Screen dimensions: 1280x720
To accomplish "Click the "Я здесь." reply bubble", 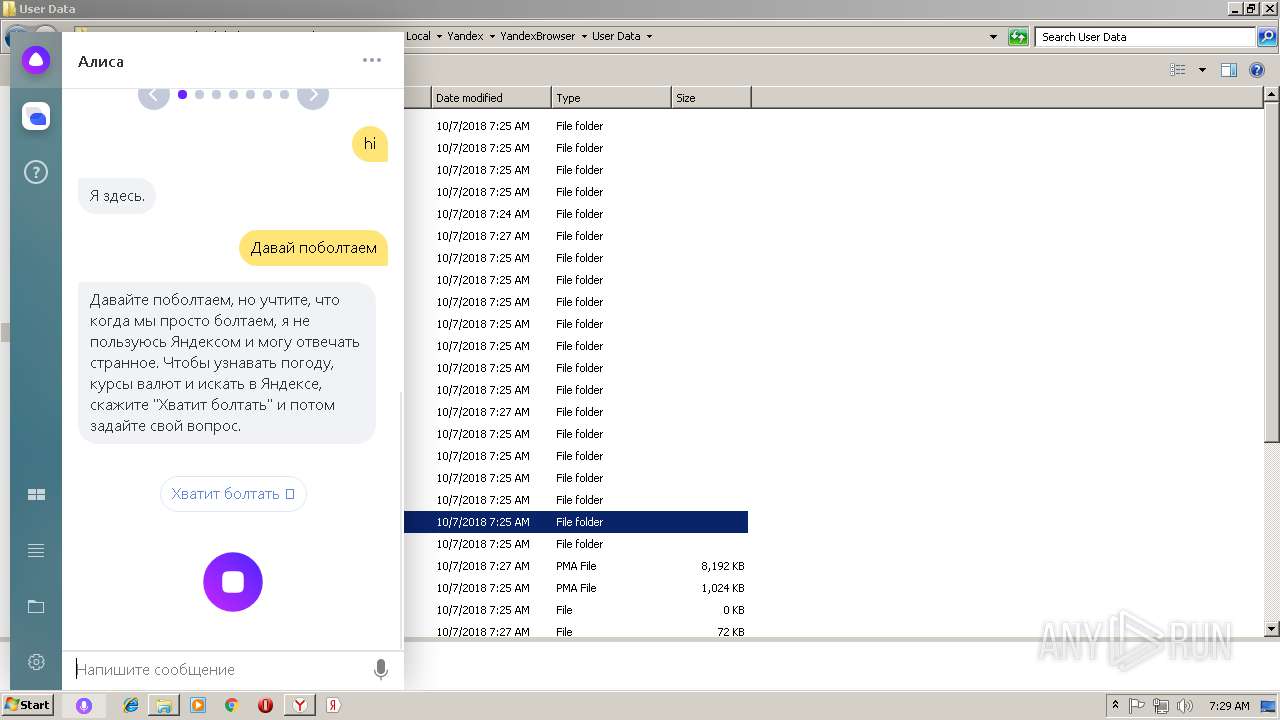I will click(x=117, y=196).
